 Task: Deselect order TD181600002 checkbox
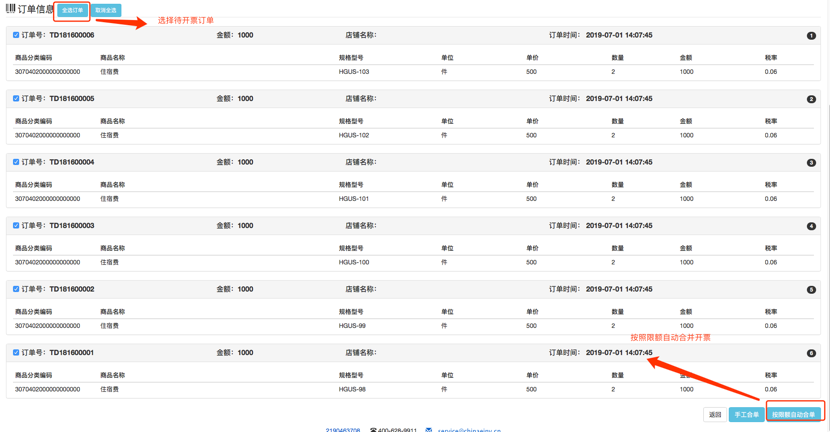(x=16, y=289)
